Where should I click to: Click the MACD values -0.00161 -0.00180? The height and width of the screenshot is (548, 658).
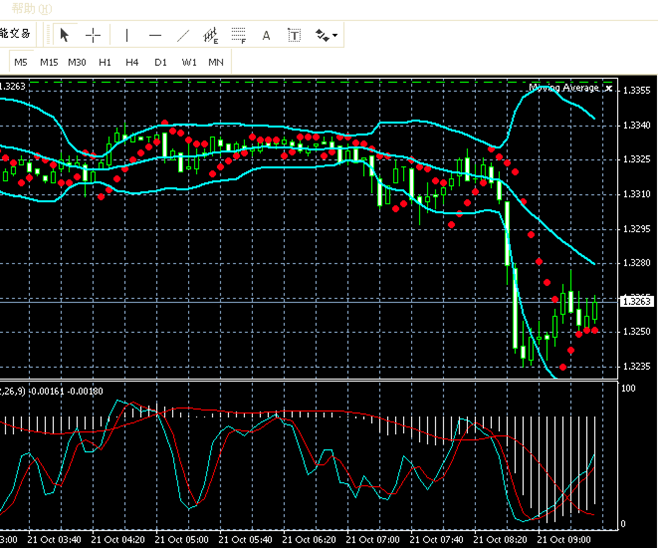[66, 391]
